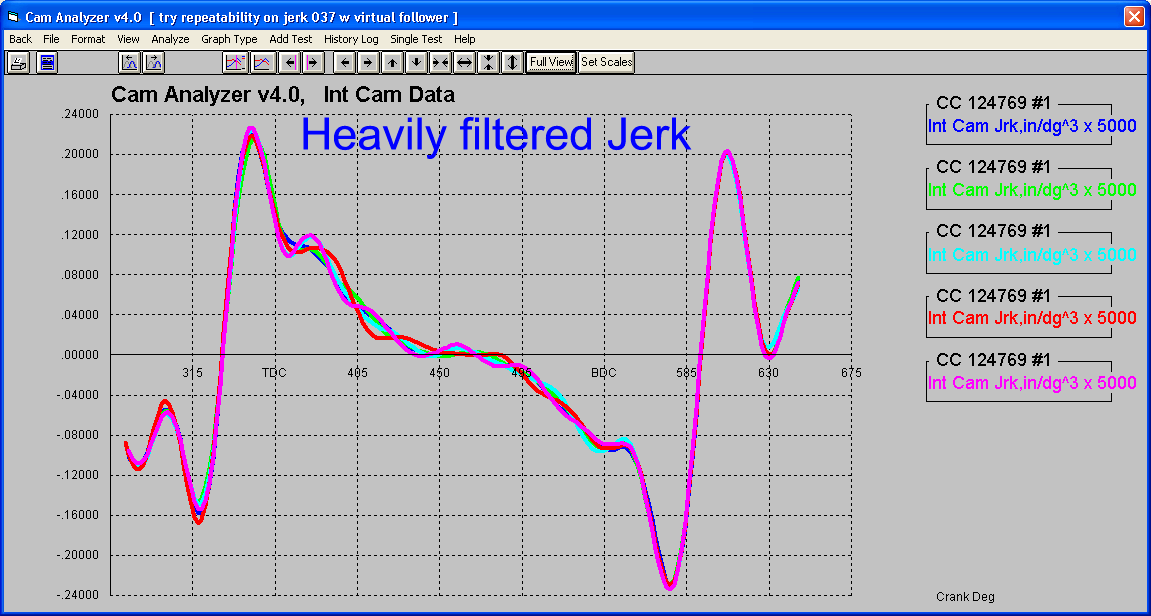Open the Format menu

(88, 39)
